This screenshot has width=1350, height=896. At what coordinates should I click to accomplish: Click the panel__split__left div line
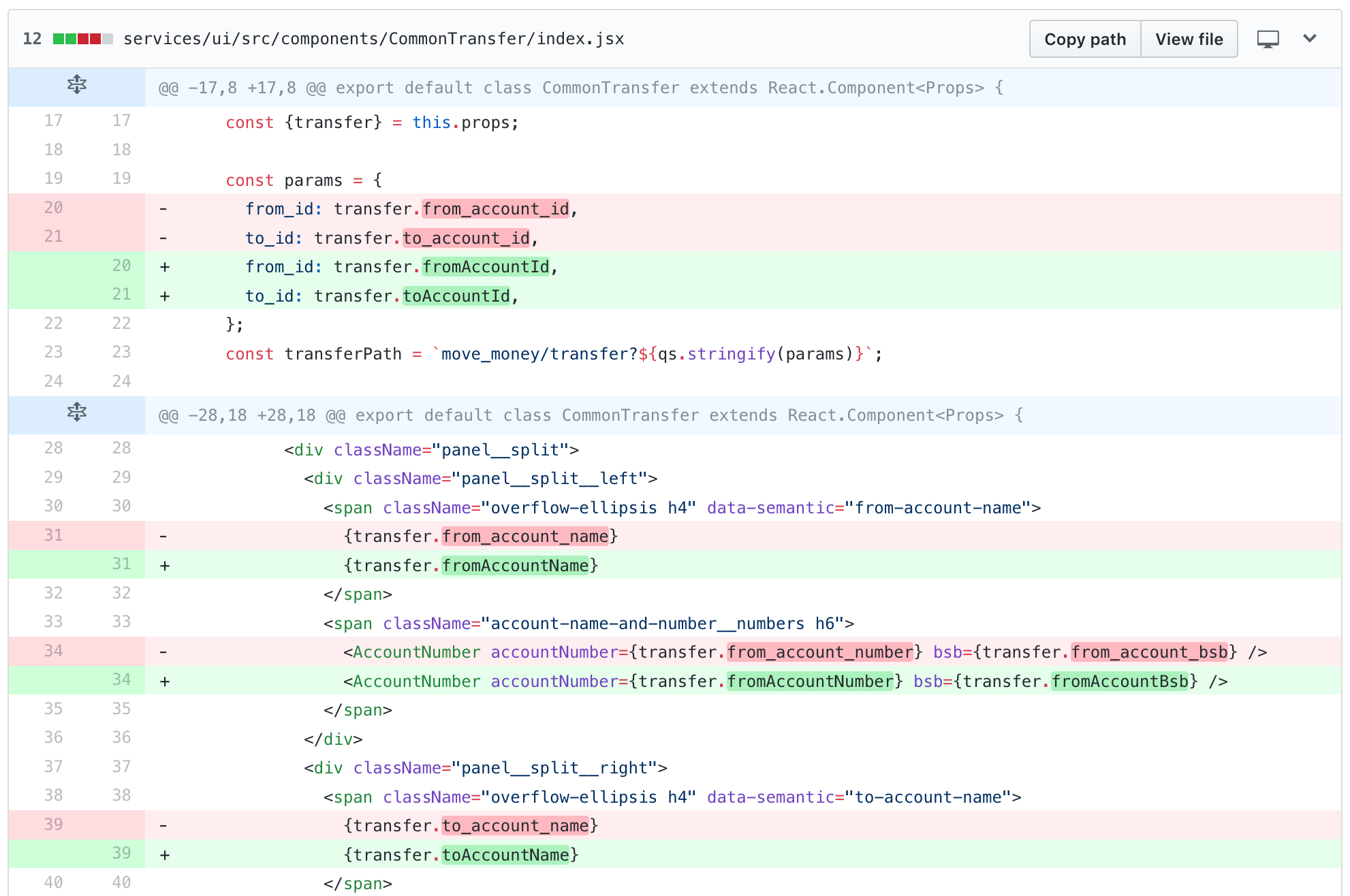[x=481, y=479]
